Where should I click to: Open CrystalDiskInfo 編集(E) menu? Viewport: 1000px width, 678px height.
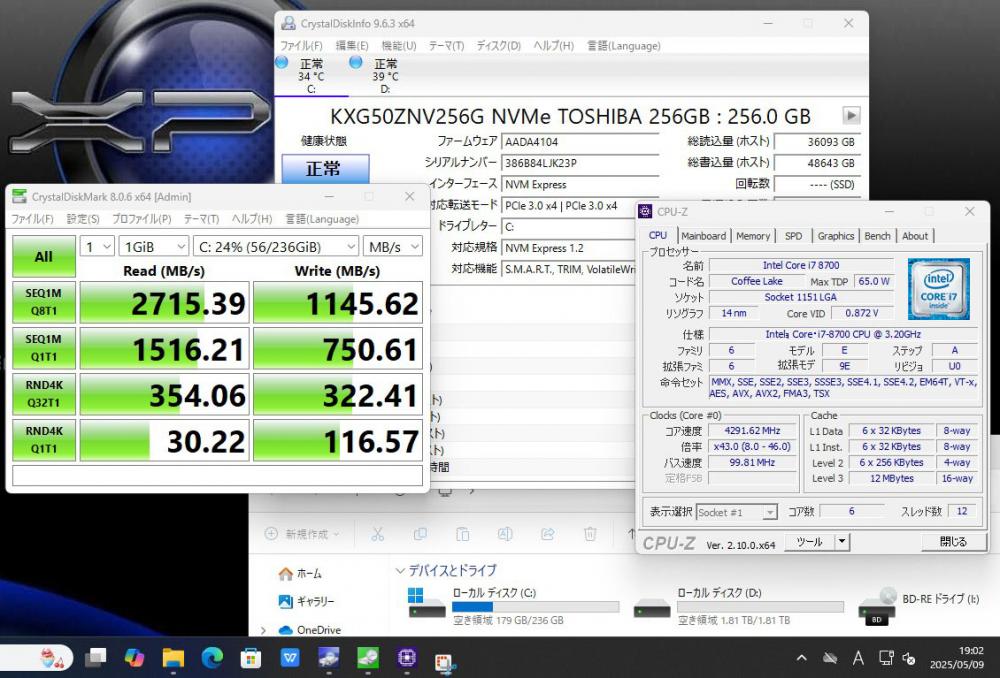pos(352,46)
